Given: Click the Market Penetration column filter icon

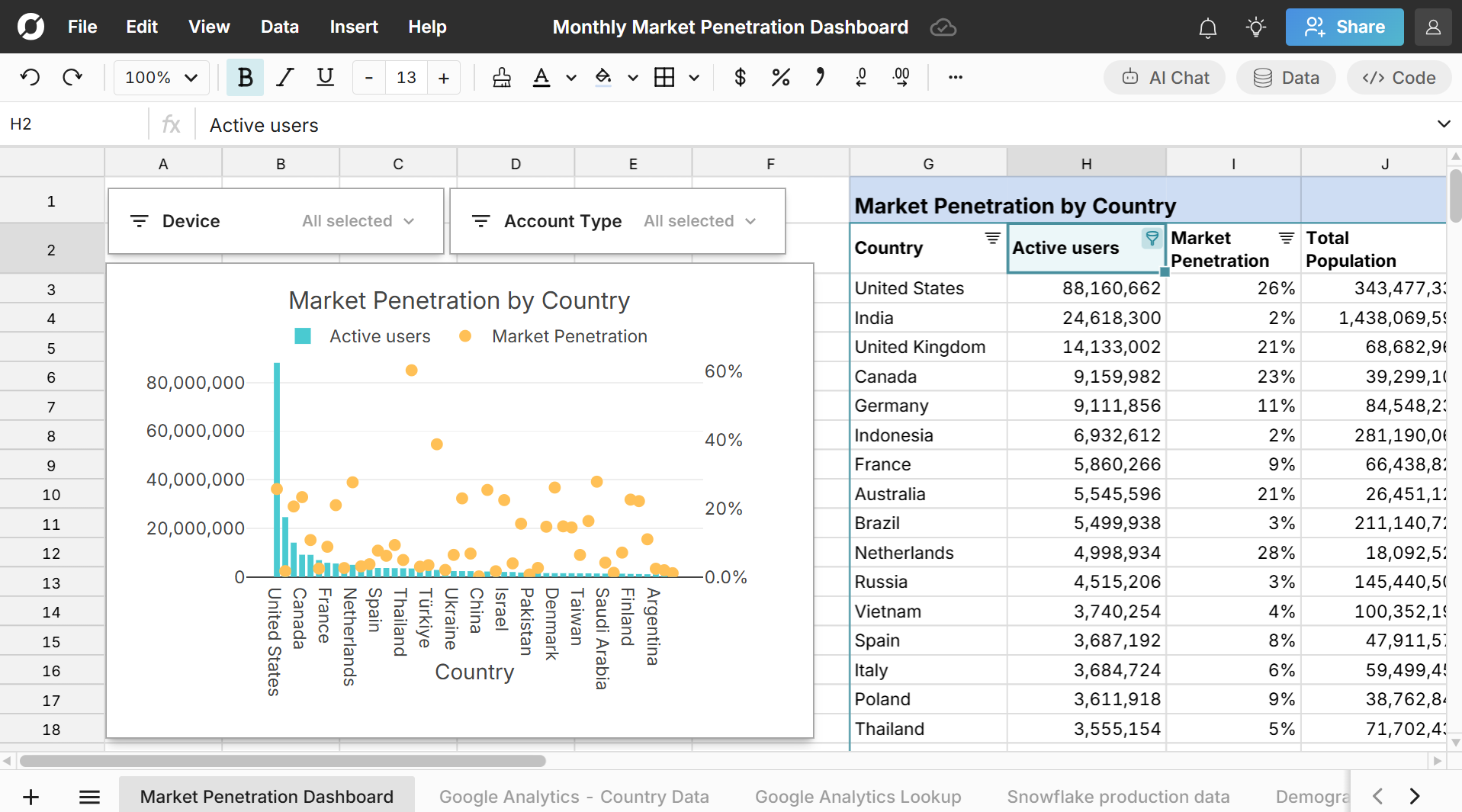Looking at the screenshot, I should pos(1286,238).
